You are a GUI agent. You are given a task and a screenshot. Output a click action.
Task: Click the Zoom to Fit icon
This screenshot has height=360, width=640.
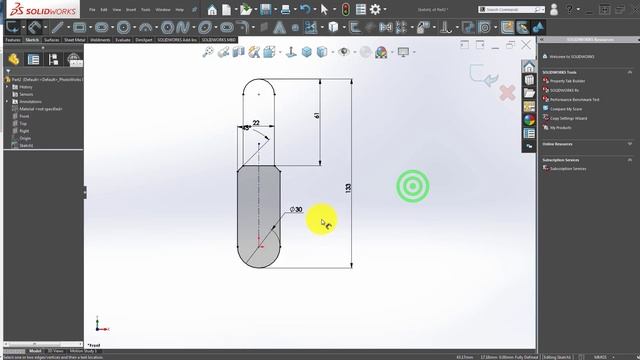[x=208, y=52]
